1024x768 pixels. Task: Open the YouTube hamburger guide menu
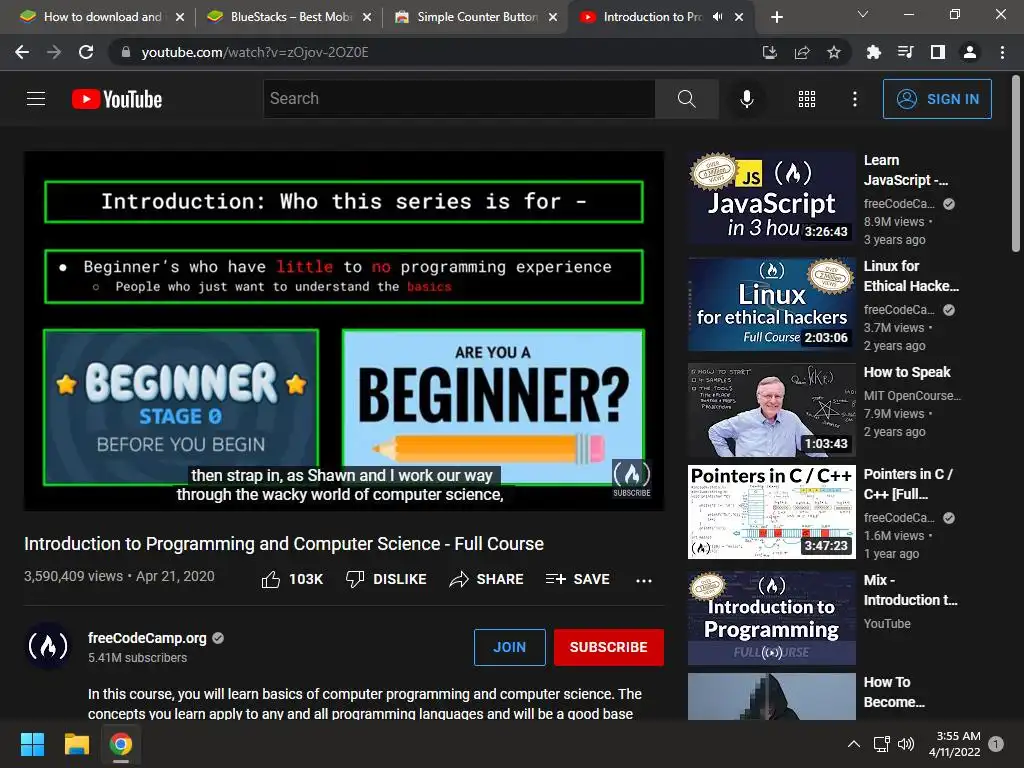pyautogui.click(x=36, y=99)
